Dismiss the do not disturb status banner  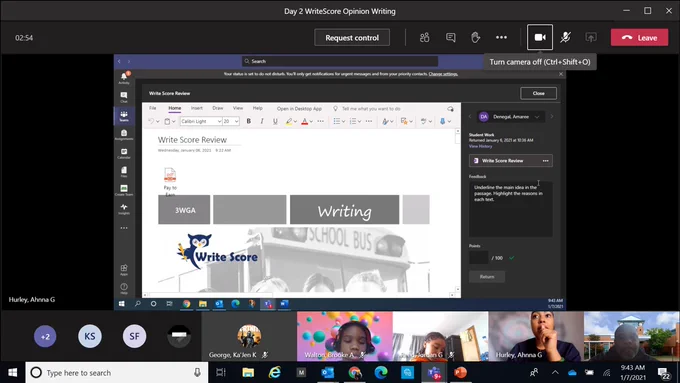tap(561, 74)
